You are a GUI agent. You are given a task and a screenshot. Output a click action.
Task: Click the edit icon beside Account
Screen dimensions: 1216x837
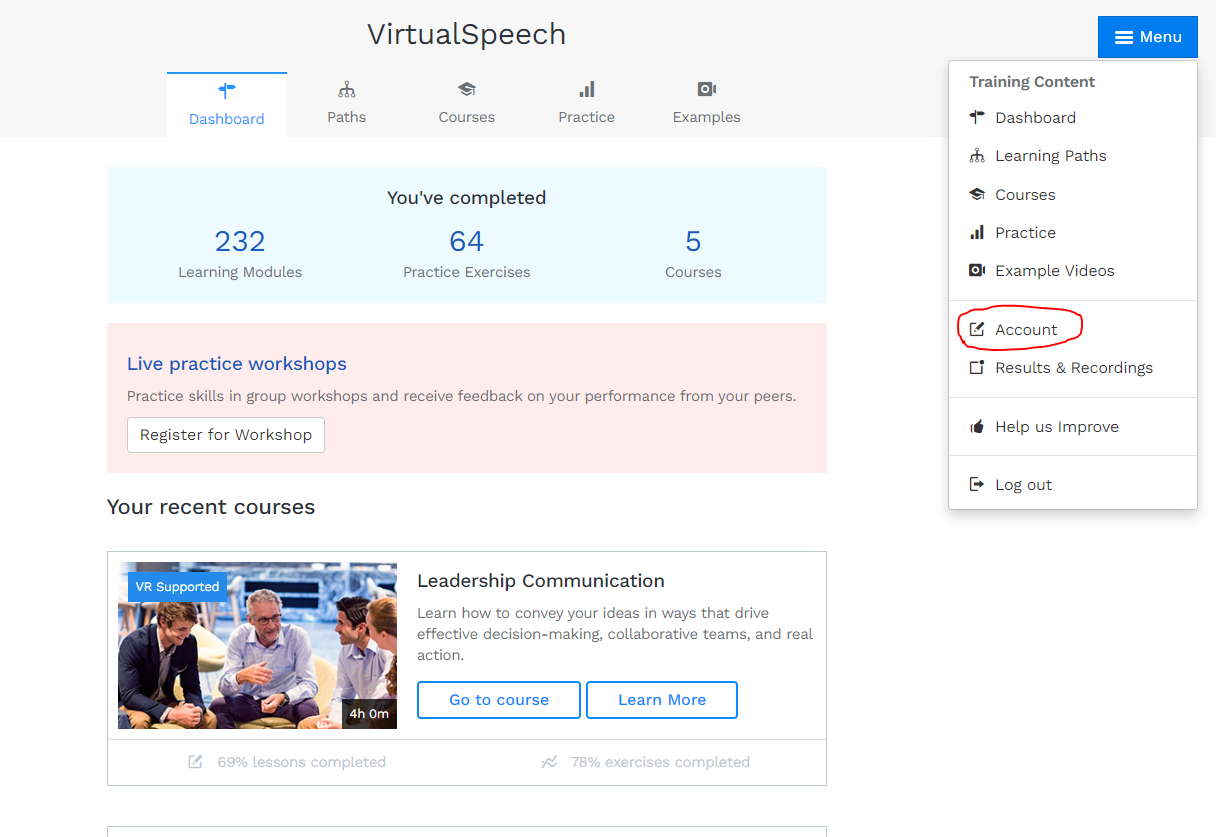[x=977, y=329]
